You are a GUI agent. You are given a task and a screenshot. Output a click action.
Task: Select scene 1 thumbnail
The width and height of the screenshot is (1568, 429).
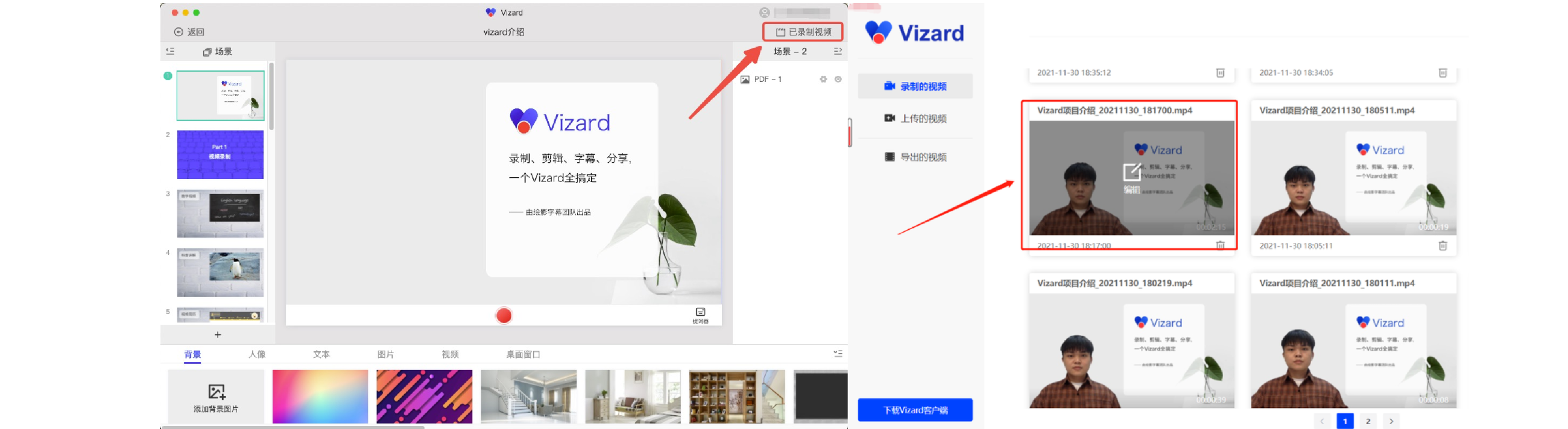pyautogui.click(x=220, y=96)
